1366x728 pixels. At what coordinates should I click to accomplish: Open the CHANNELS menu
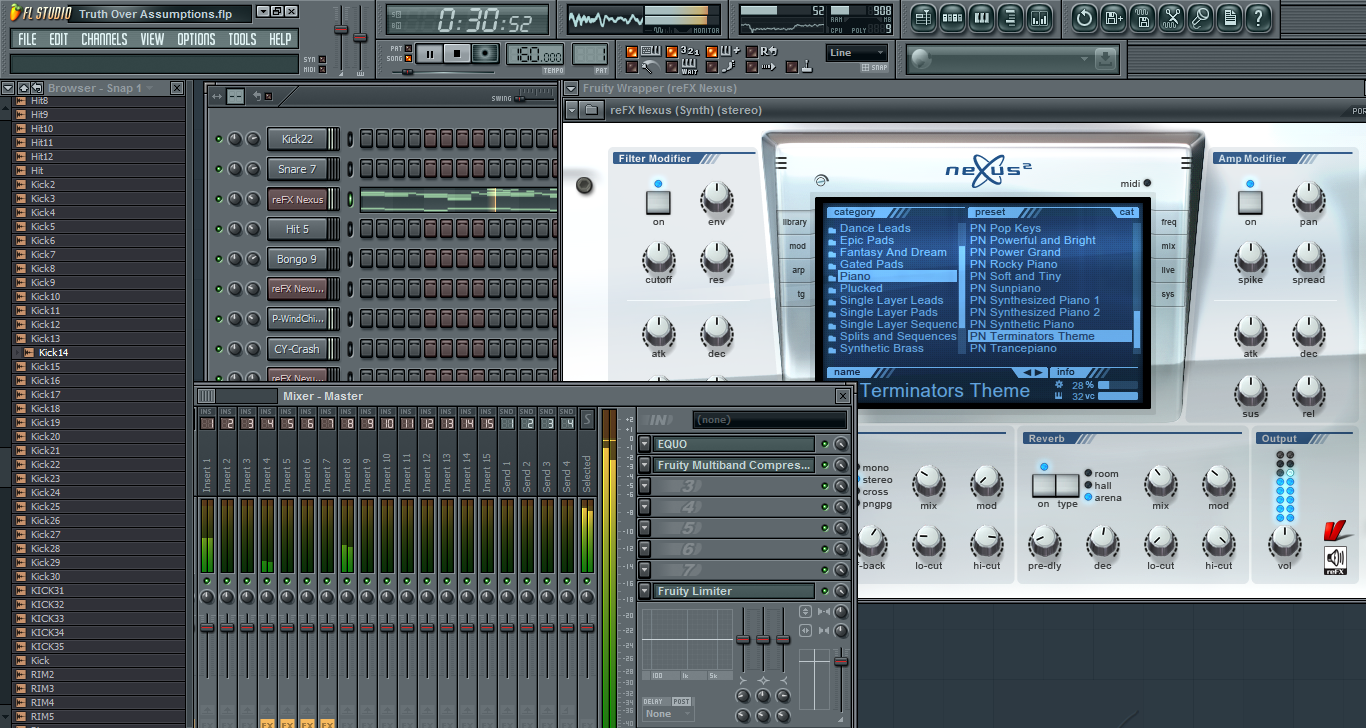tap(104, 39)
